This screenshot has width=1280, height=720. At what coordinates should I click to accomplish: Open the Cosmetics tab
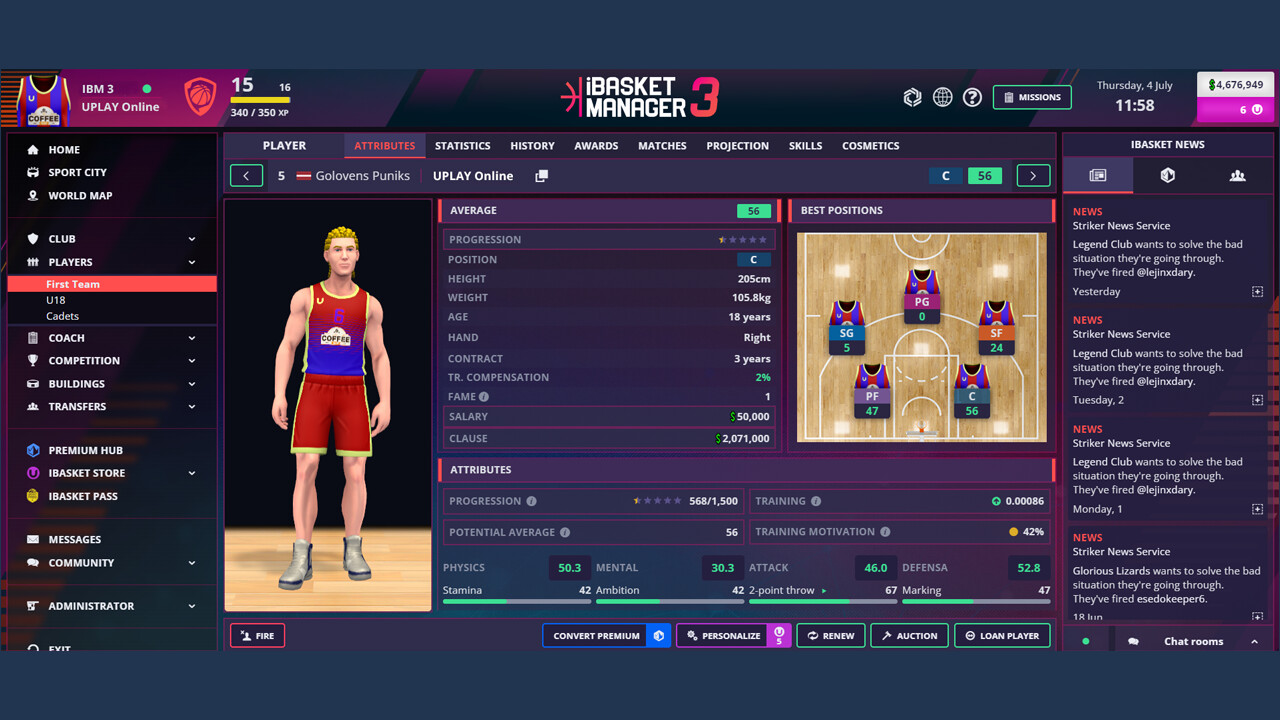870,145
